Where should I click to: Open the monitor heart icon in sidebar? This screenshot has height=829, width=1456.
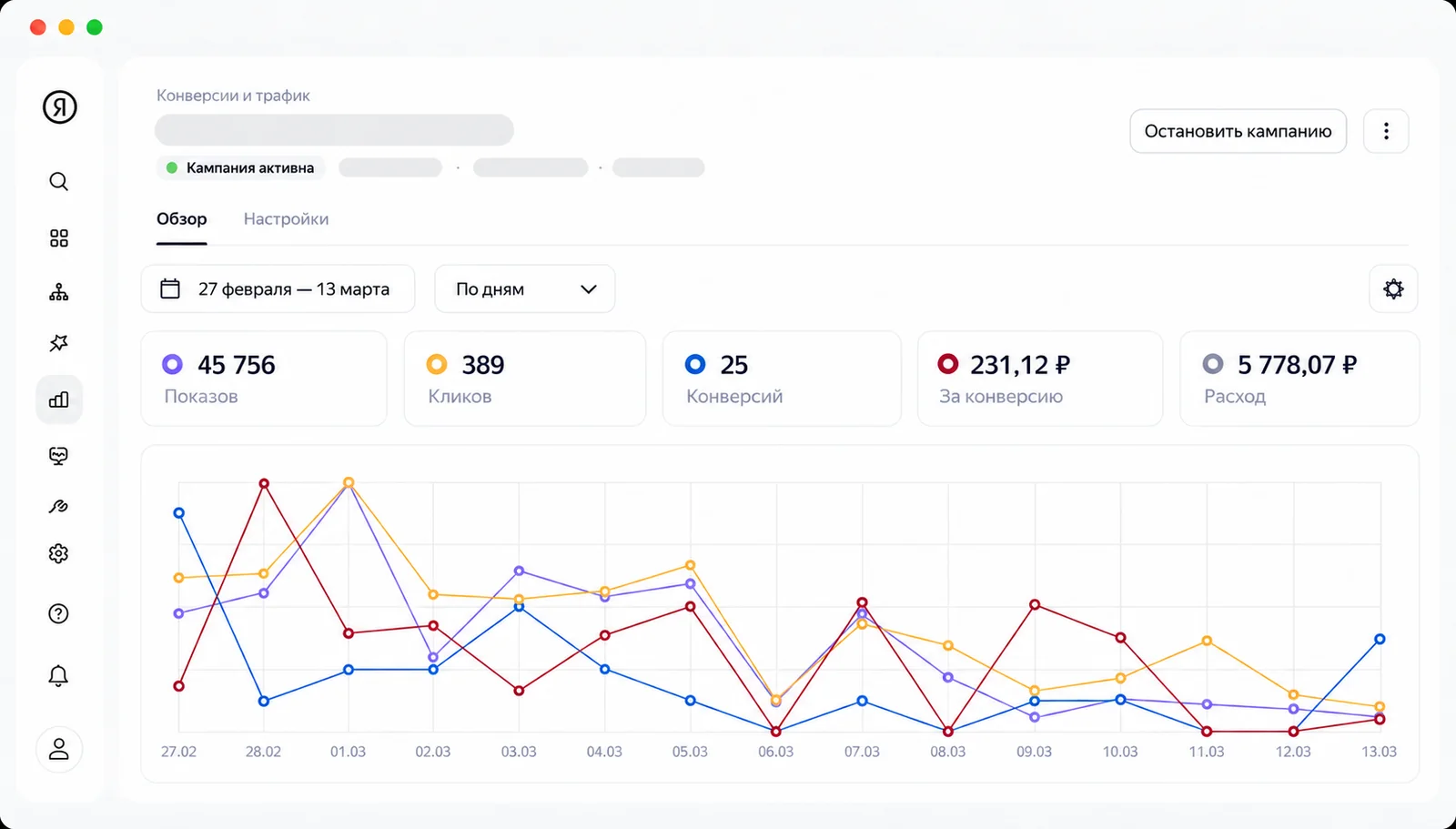point(59,456)
